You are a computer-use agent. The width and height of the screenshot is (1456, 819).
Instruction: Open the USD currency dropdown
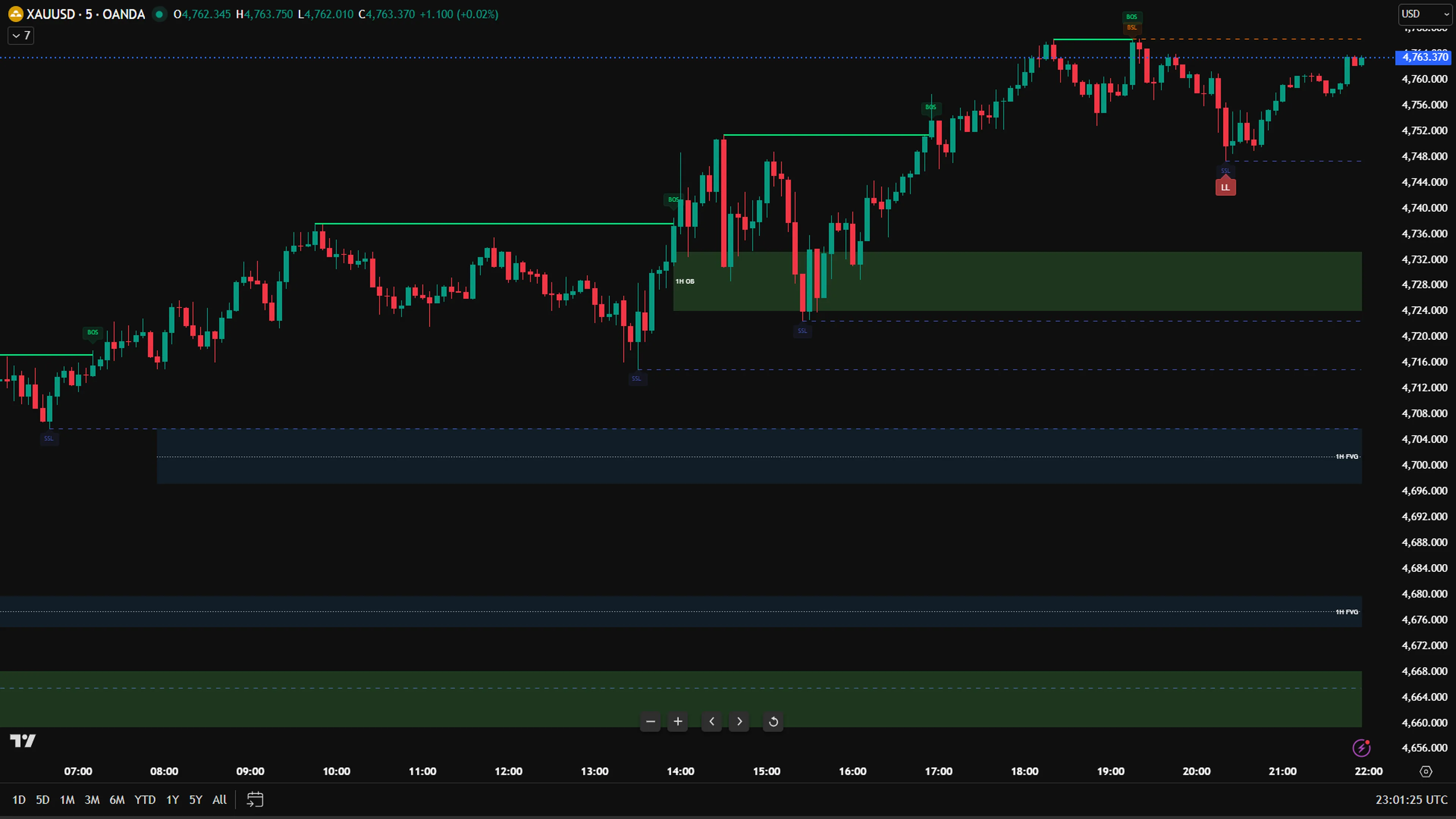[1425, 14]
